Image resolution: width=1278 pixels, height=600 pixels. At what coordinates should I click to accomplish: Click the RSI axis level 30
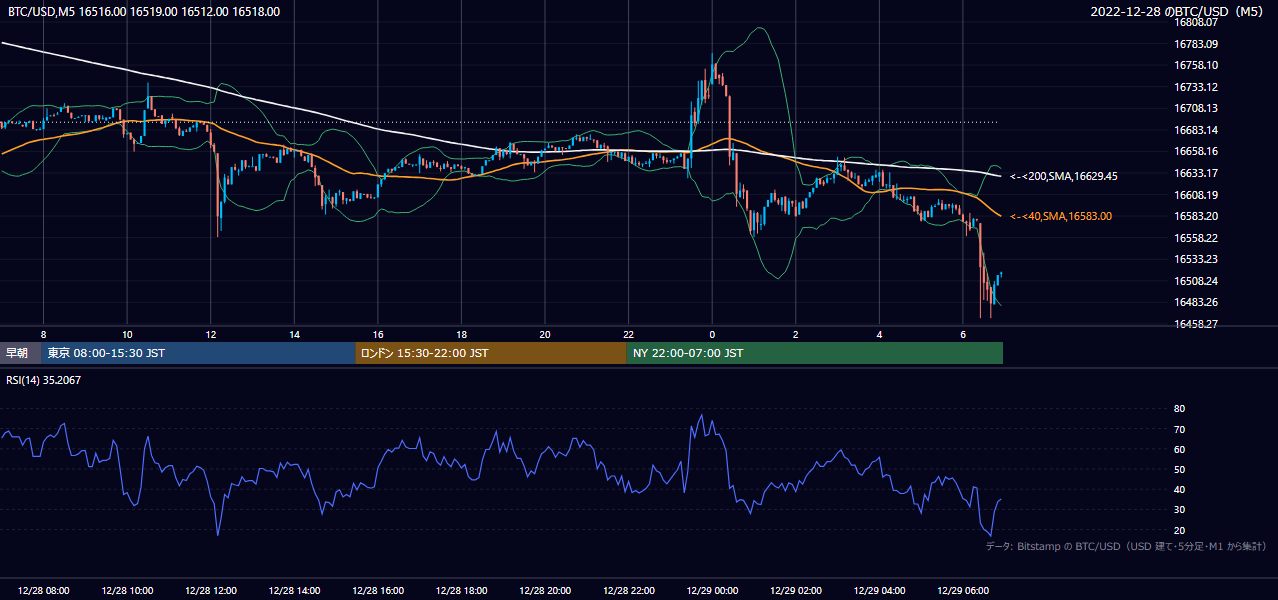point(1179,510)
